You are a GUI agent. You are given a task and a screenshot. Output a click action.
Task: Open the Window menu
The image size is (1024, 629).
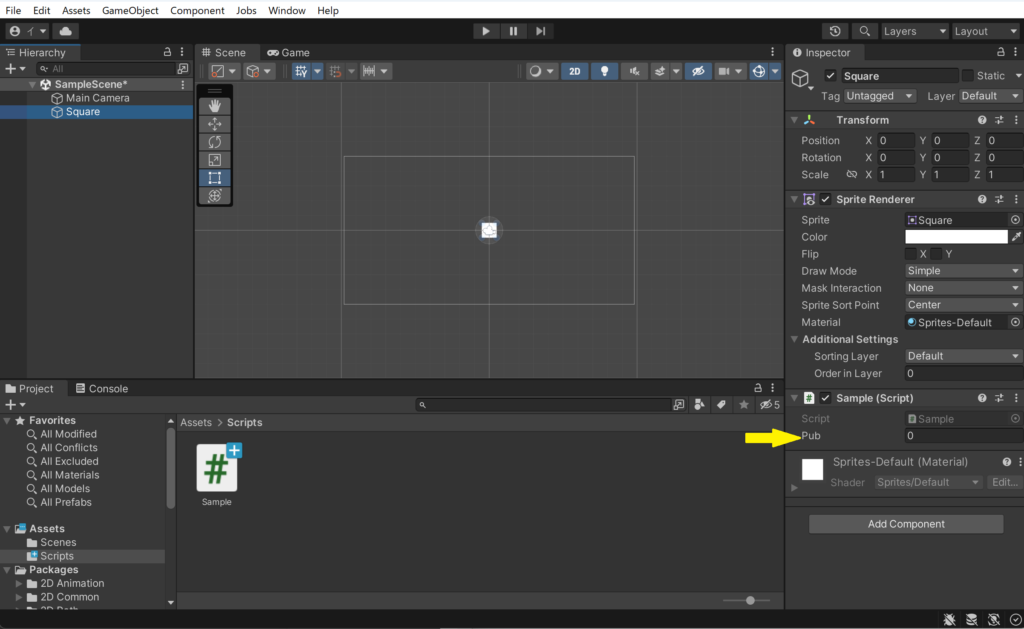287,10
